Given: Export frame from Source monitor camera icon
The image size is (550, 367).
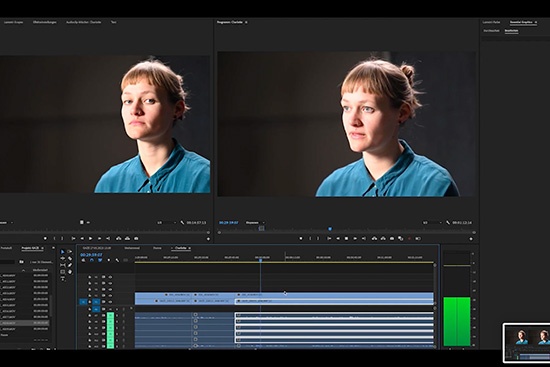Looking at the screenshot, I should click(x=136, y=238).
